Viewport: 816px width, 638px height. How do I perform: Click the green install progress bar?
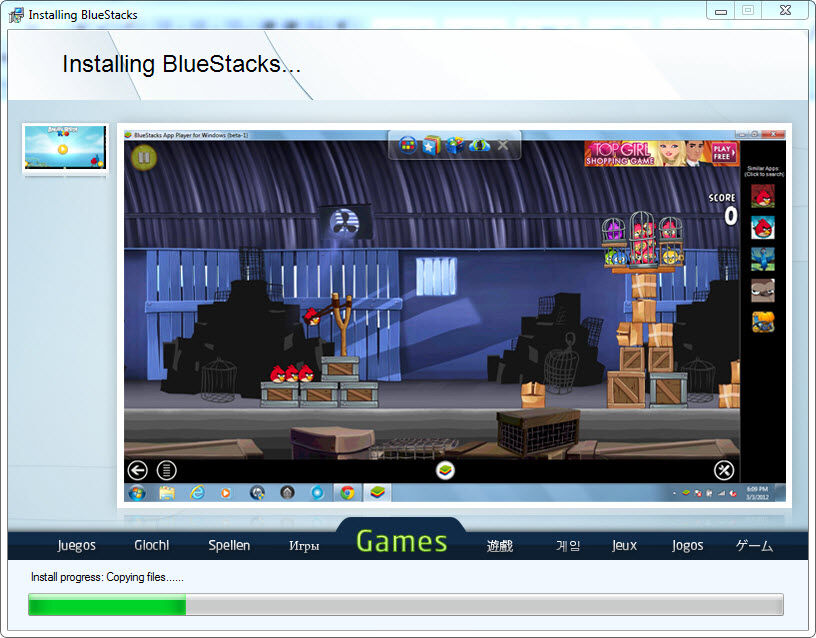click(x=406, y=605)
